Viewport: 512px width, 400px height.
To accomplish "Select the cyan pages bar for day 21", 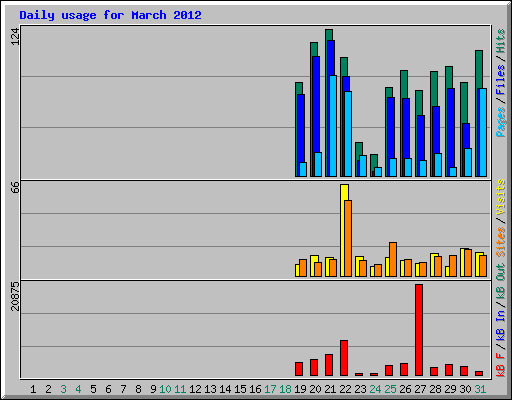I will (333, 126).
